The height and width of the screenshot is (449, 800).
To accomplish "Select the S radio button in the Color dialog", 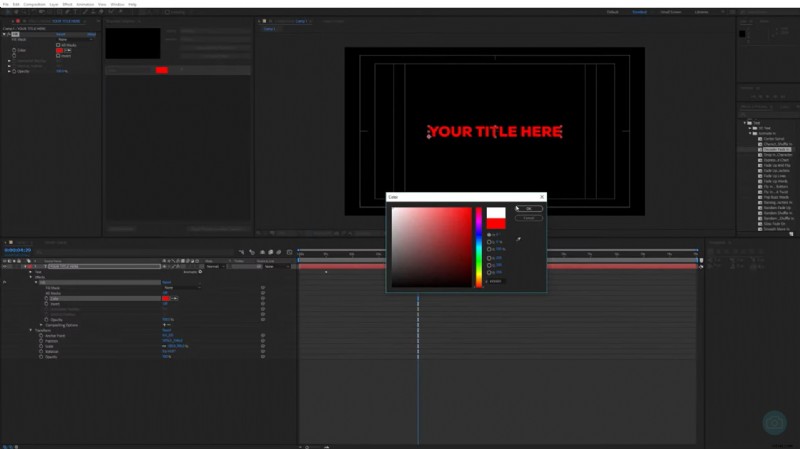I will (x=489, y=242).
